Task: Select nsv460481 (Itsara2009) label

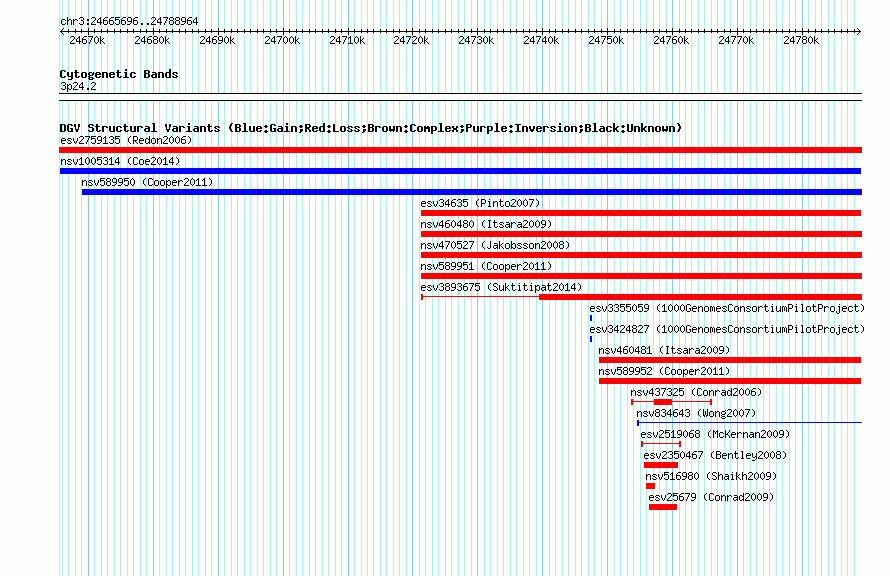Action: [x=664, y=350]
